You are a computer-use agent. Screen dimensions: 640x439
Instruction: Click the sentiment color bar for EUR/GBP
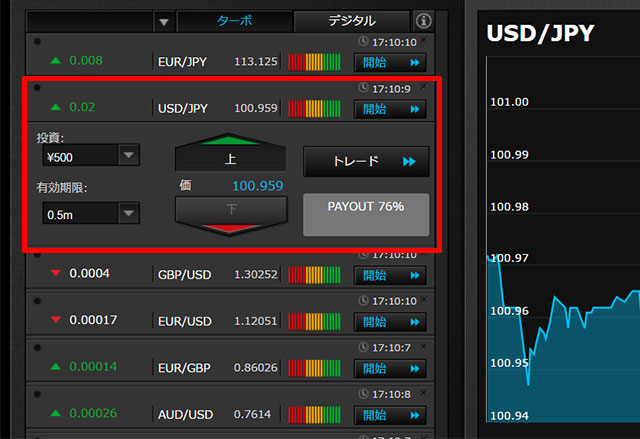314,368
